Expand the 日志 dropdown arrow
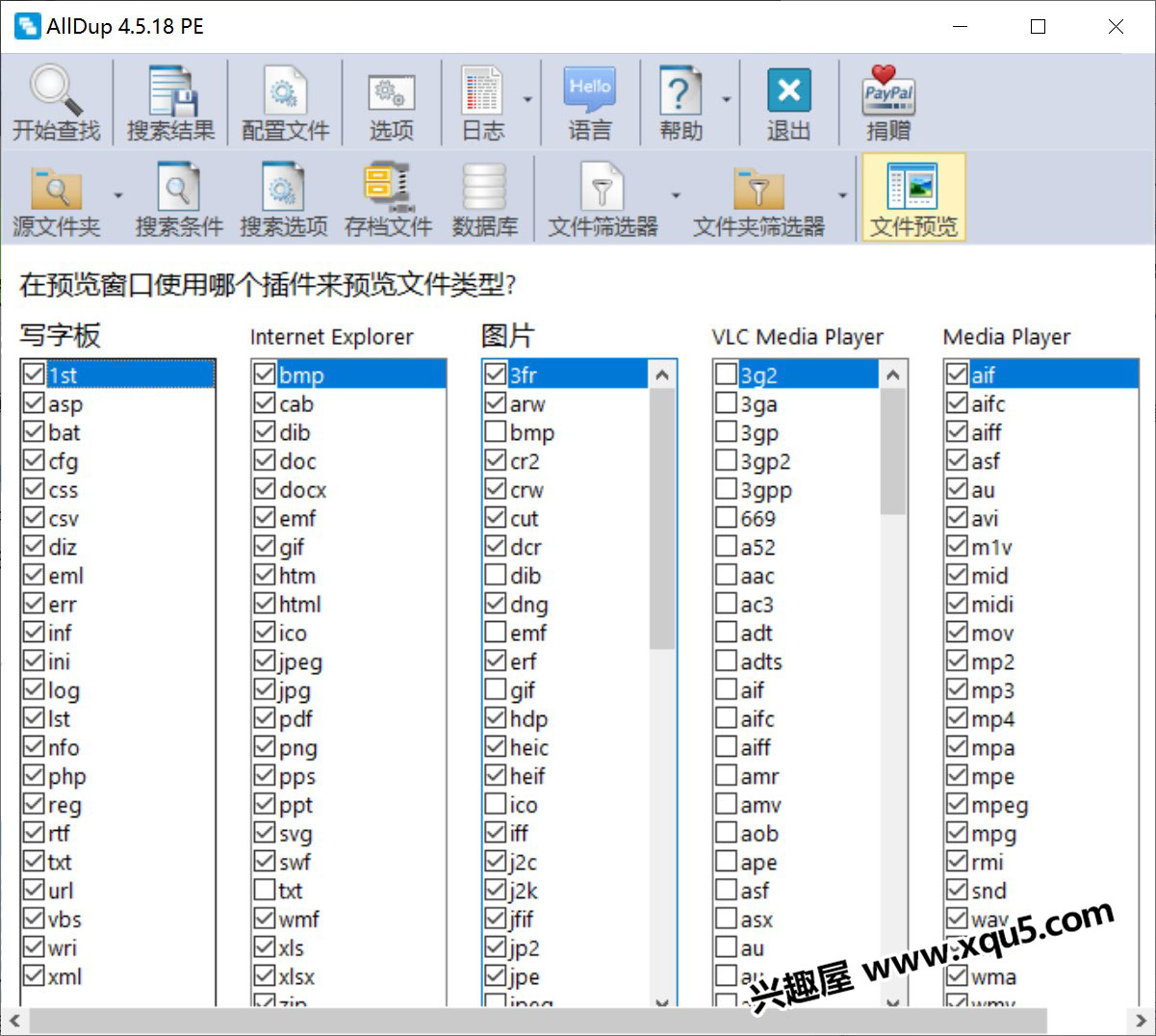Image resolution: width=1156 pixels, height=1036 pixels. pos(527,99)
